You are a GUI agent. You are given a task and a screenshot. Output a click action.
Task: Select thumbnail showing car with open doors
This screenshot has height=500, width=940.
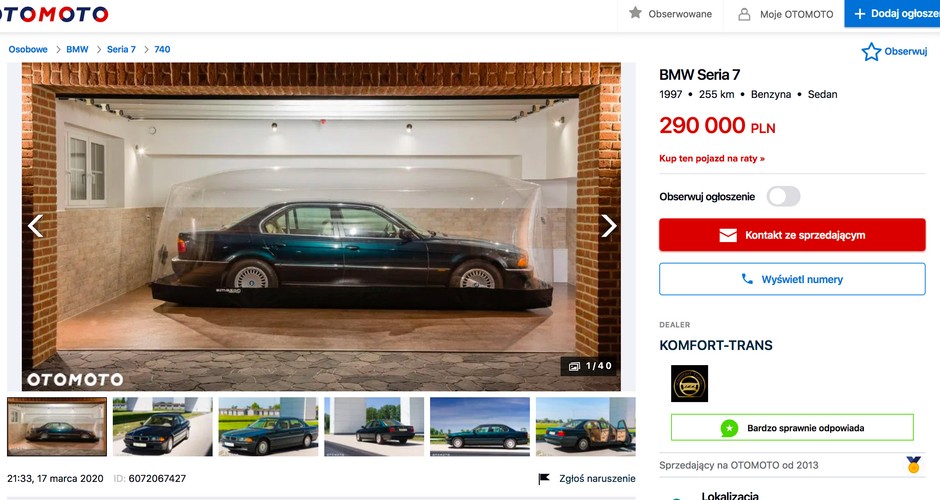point(586,427)
